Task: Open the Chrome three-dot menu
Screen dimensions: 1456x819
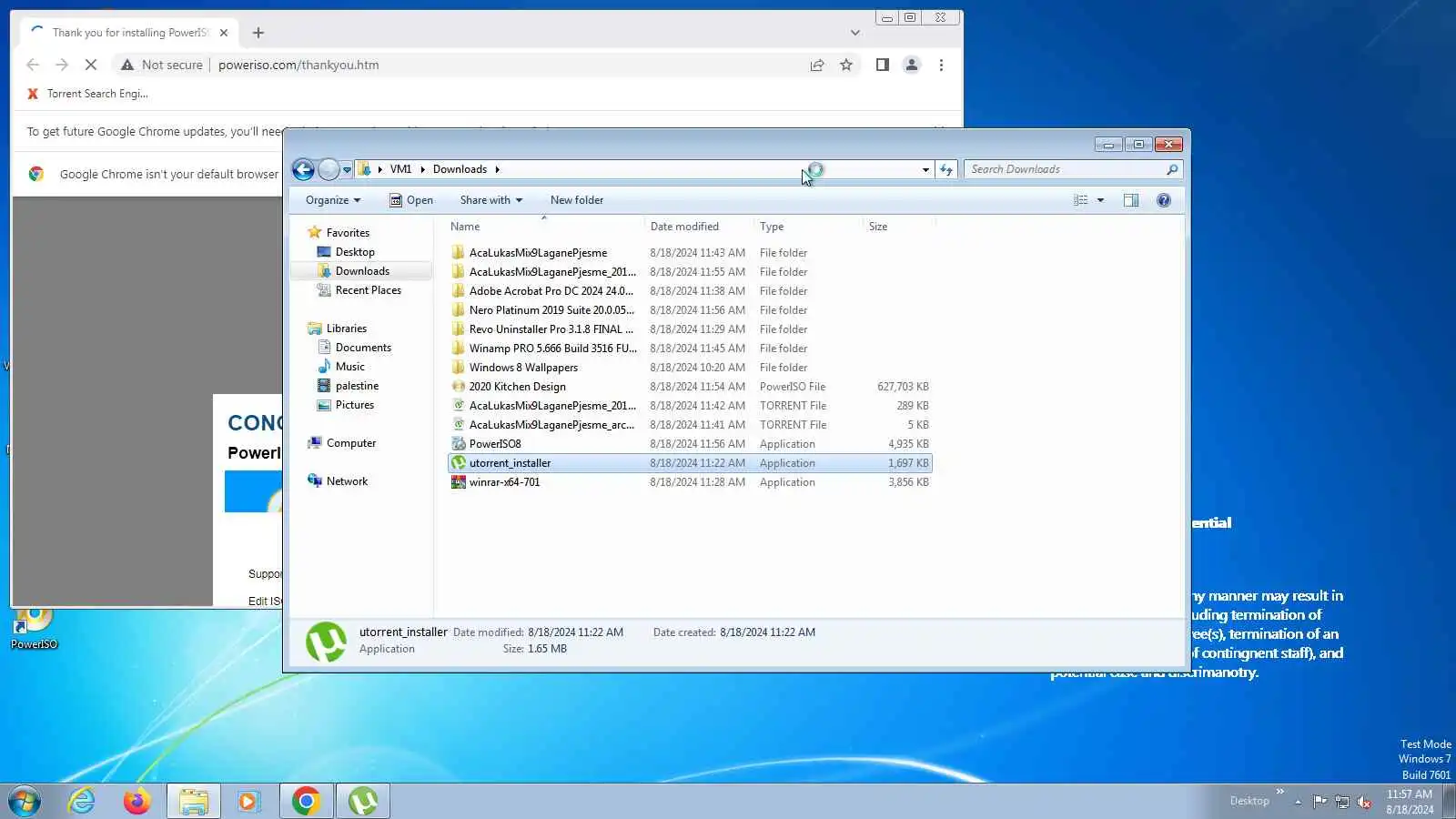Action: pyautogui.click(x=941, y=65)
